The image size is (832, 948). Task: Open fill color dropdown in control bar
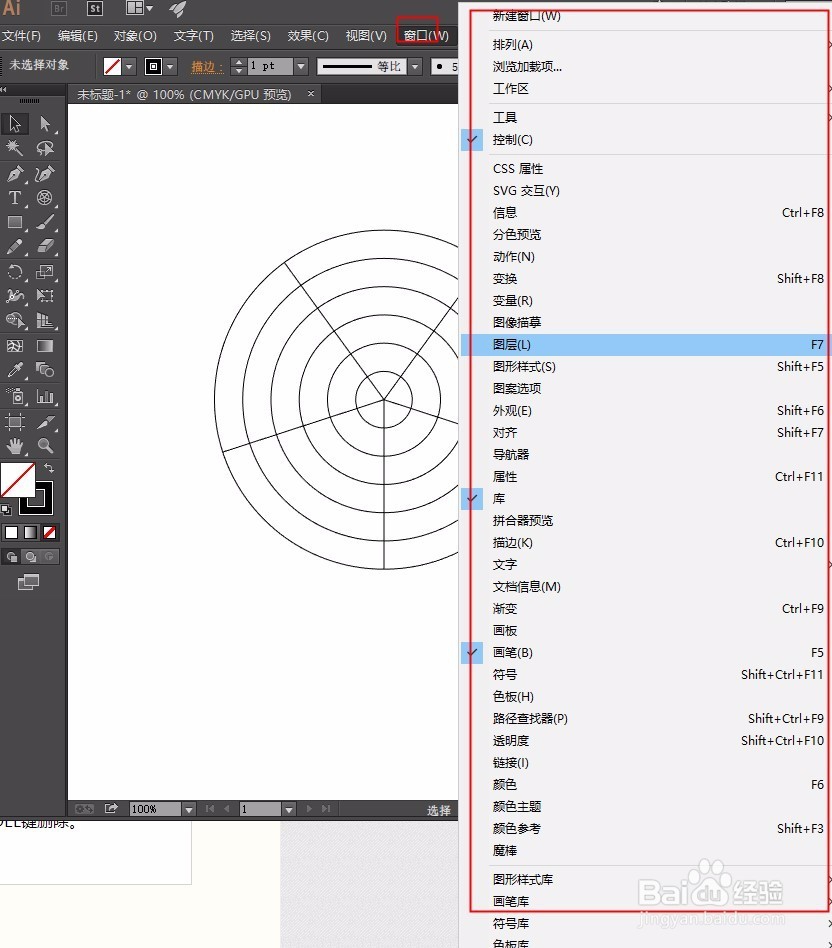pos(129,67)
